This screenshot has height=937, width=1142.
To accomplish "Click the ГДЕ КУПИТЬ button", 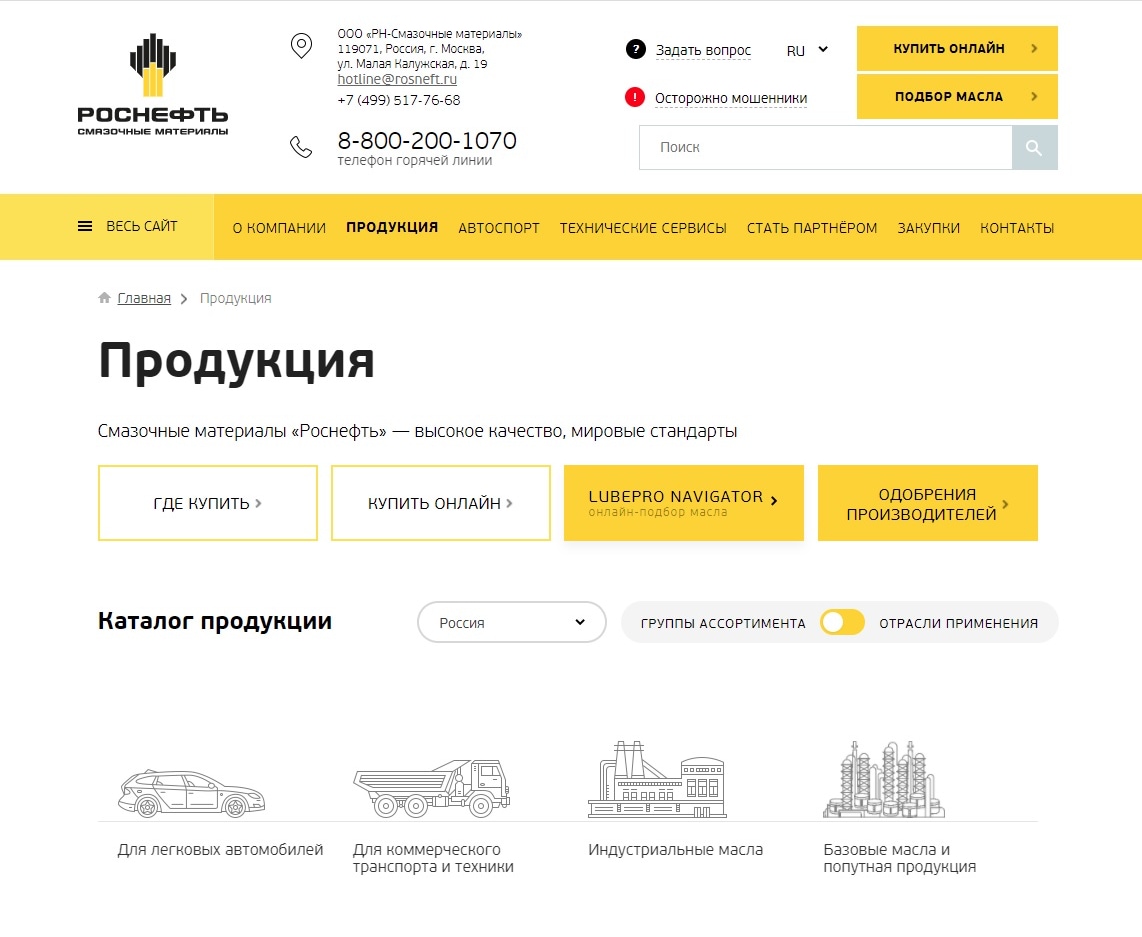I will pos(208,503).
